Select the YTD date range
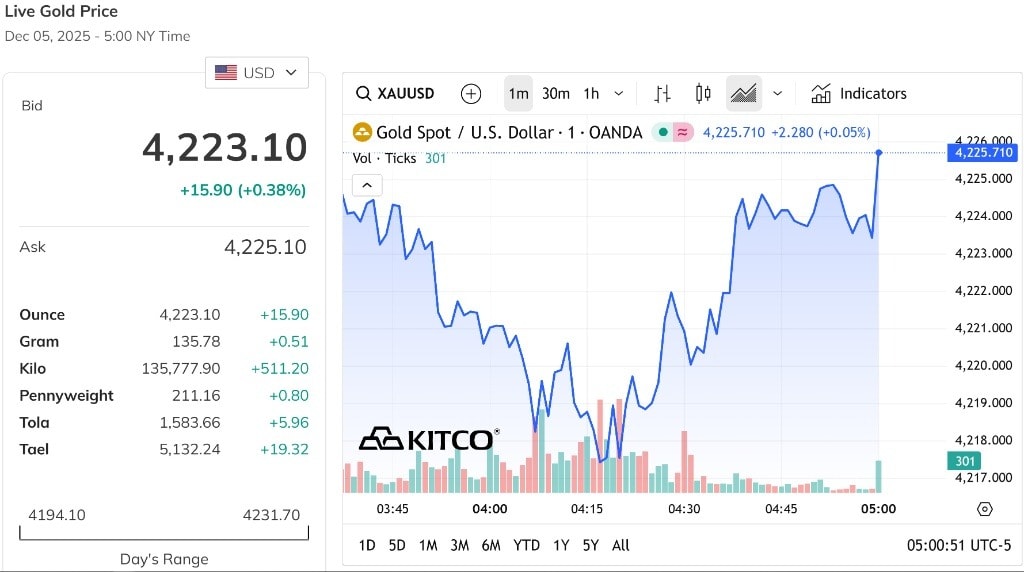 click(x=526, y=545)
